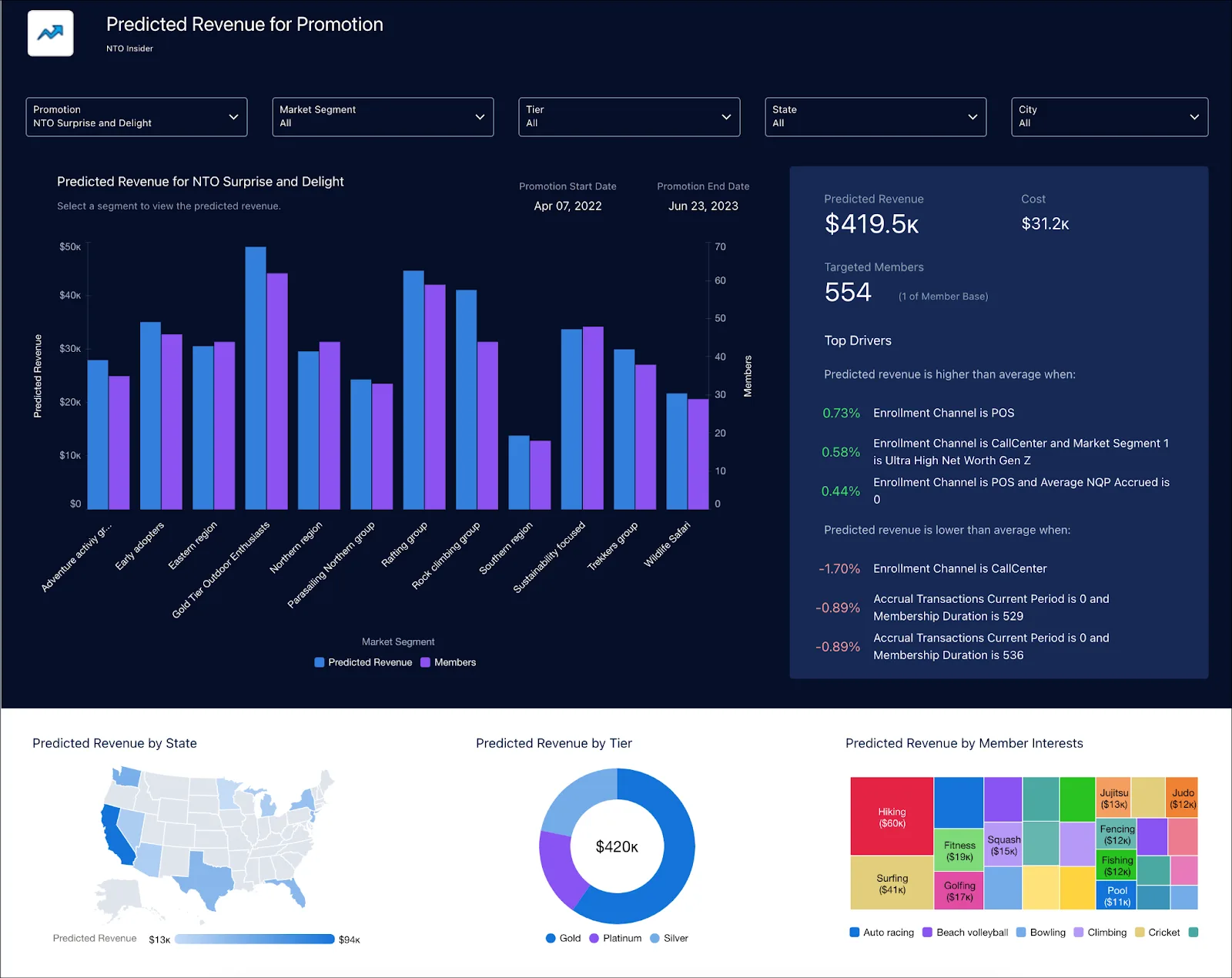Expand the Tier filter dropdown
The height and width of the screenshot is (978, 1232).
629,117
